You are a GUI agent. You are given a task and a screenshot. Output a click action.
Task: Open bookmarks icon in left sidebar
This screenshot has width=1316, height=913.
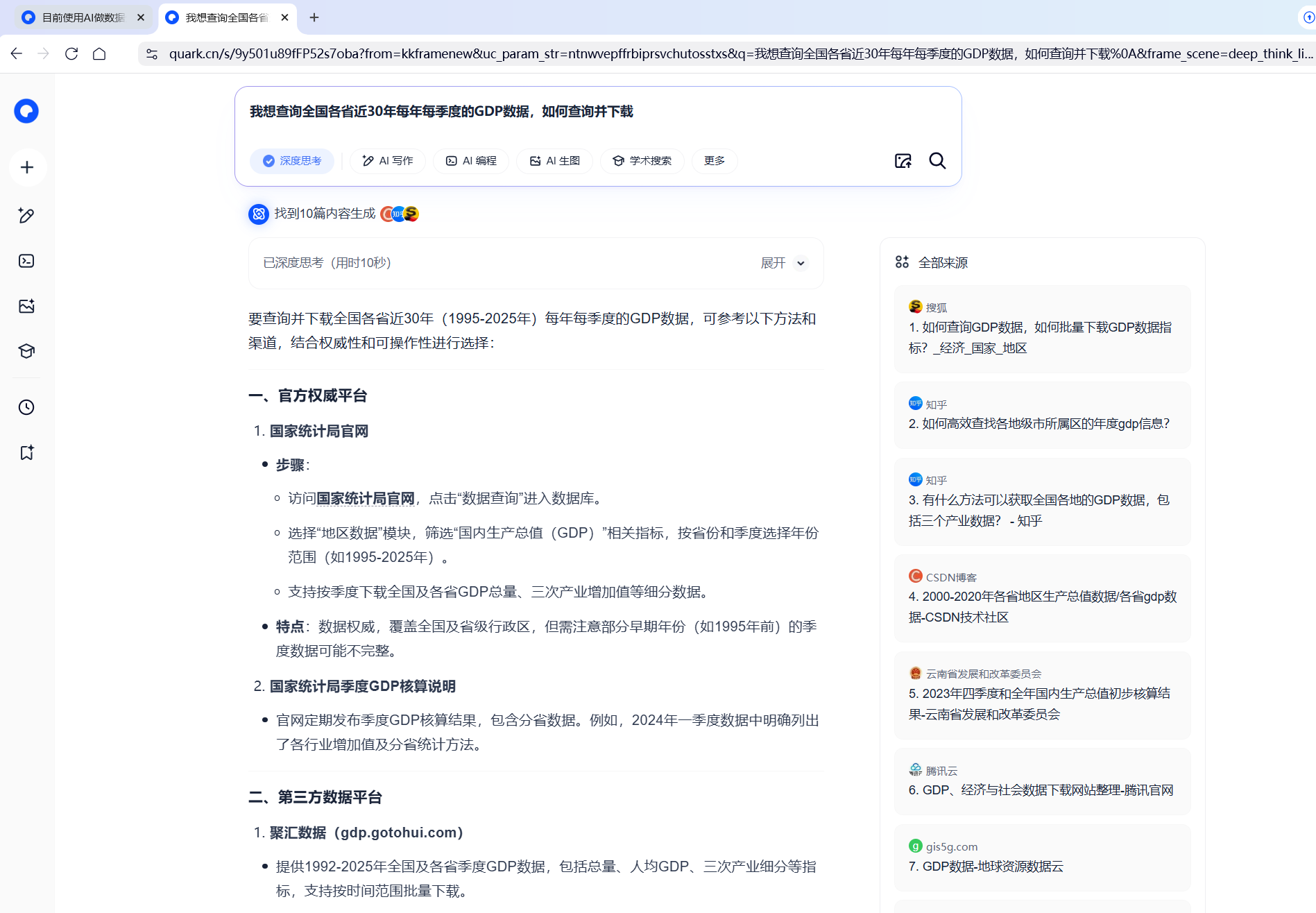pyautogui.click(x=26, y=452)
